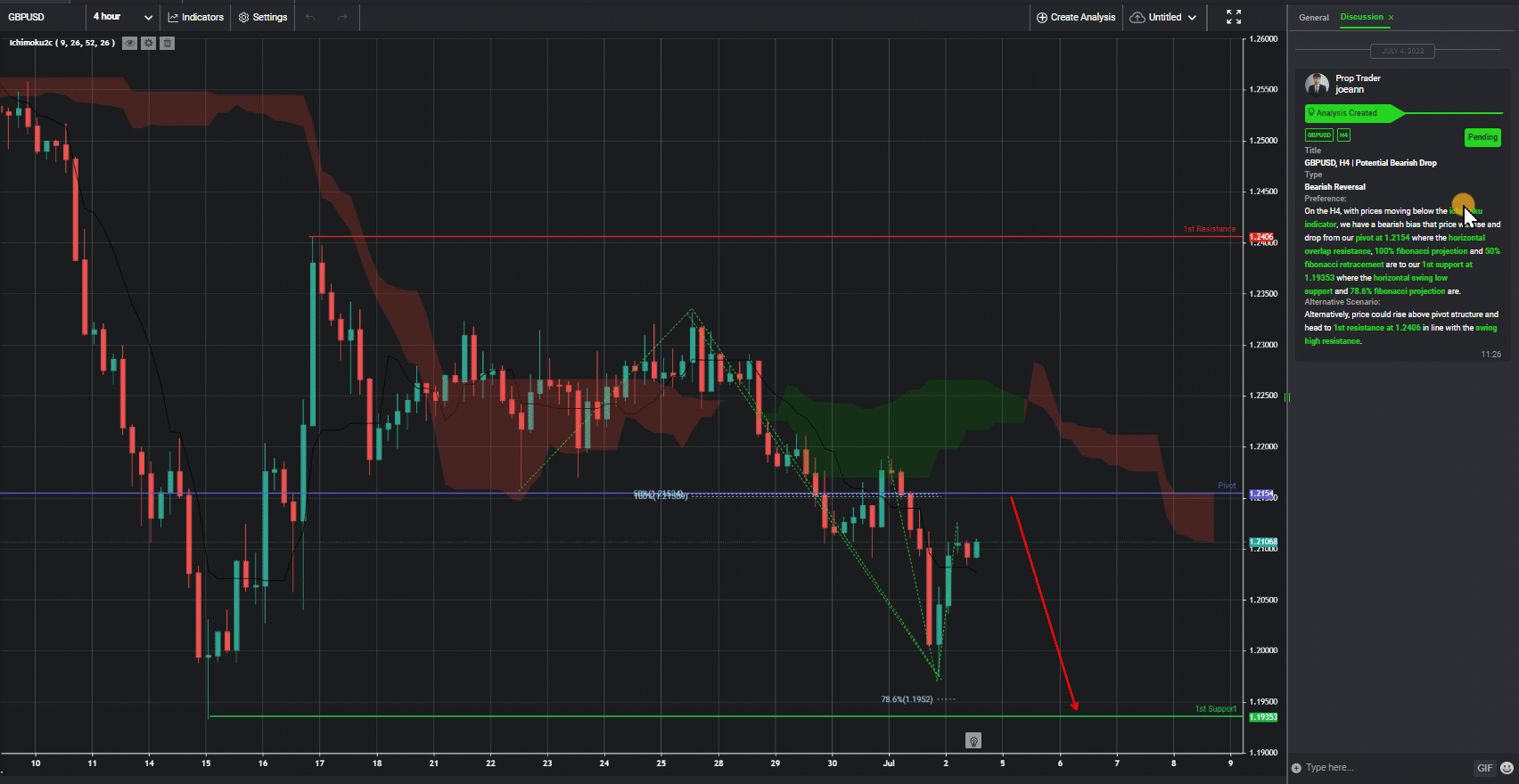This screenshot has height=784, width=1519.
Task: Select the 'Pivot' line label on chart
Action: coord(1228,486)
